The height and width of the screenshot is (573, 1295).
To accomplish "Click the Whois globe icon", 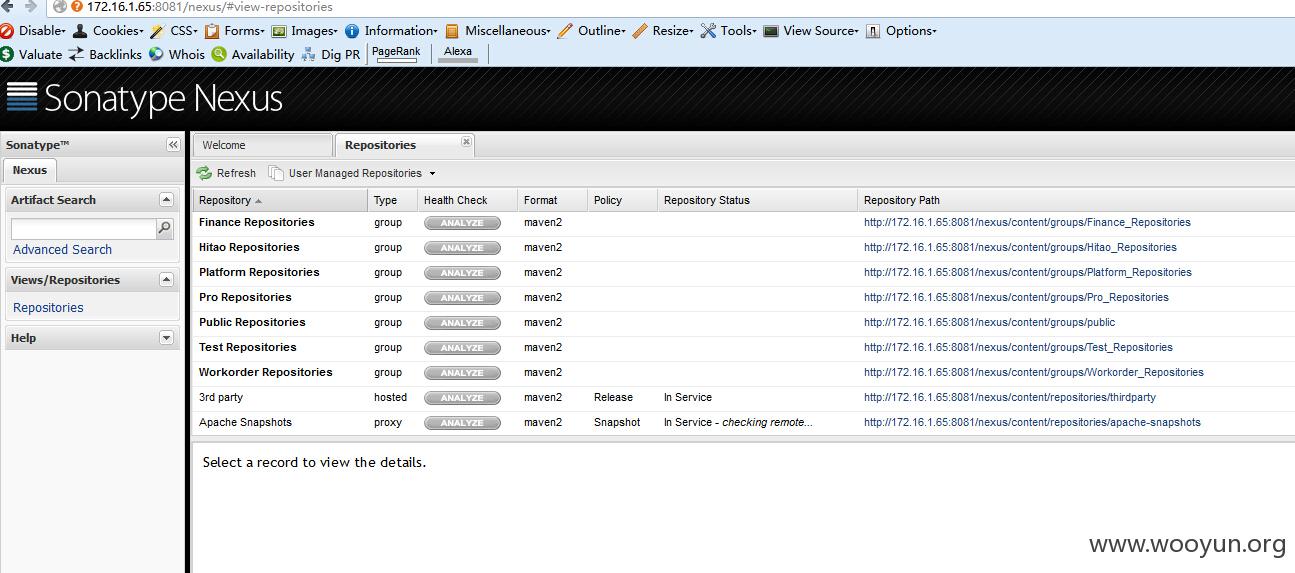I will [156, 54].
